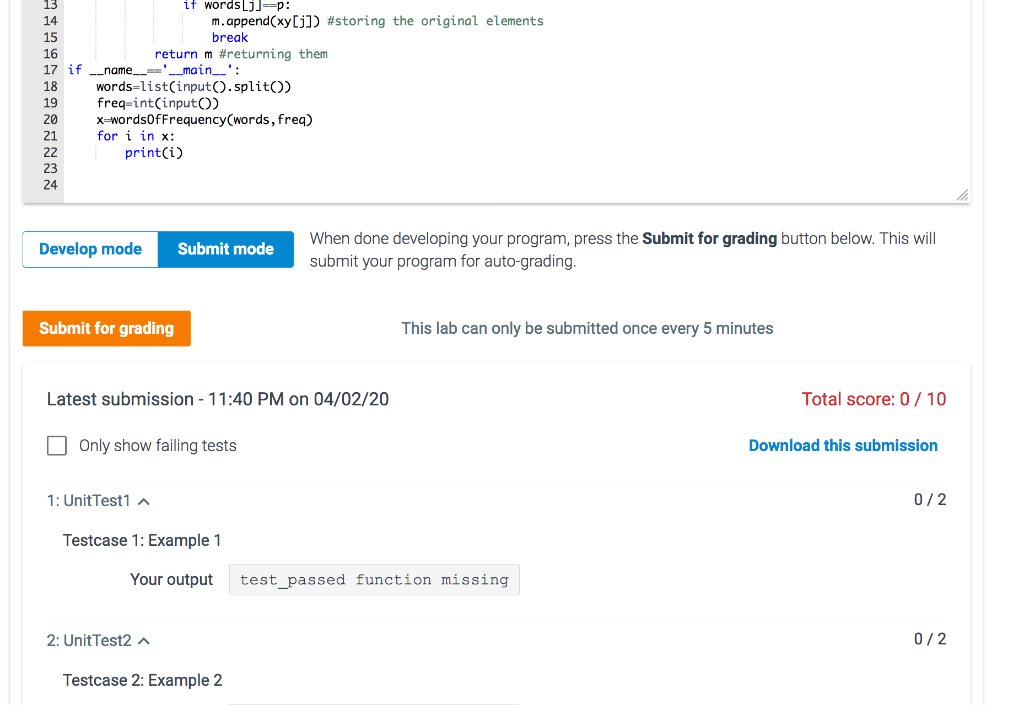Screen dimensions: 1024x705
Task: Grab the code editor resize handle
Action: (x=962, y=195)
